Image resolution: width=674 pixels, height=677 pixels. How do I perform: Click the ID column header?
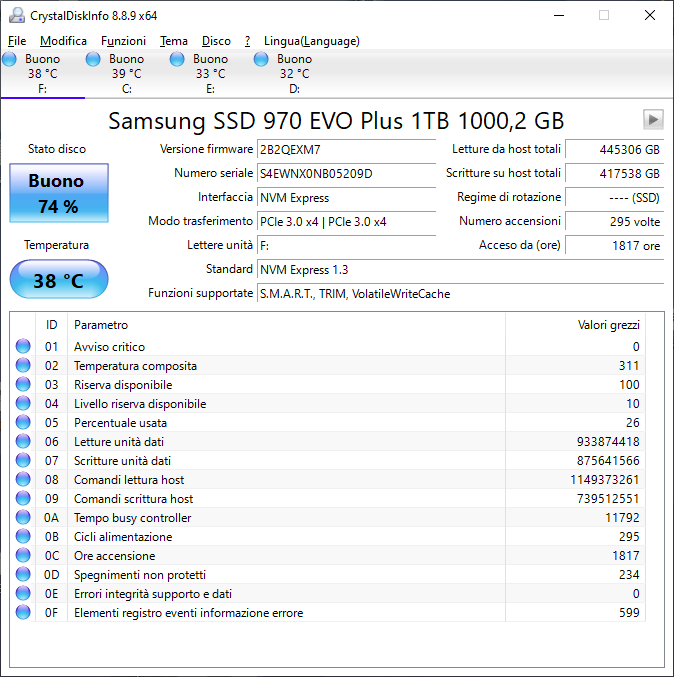pyautogui.click(x=51, y=325)
